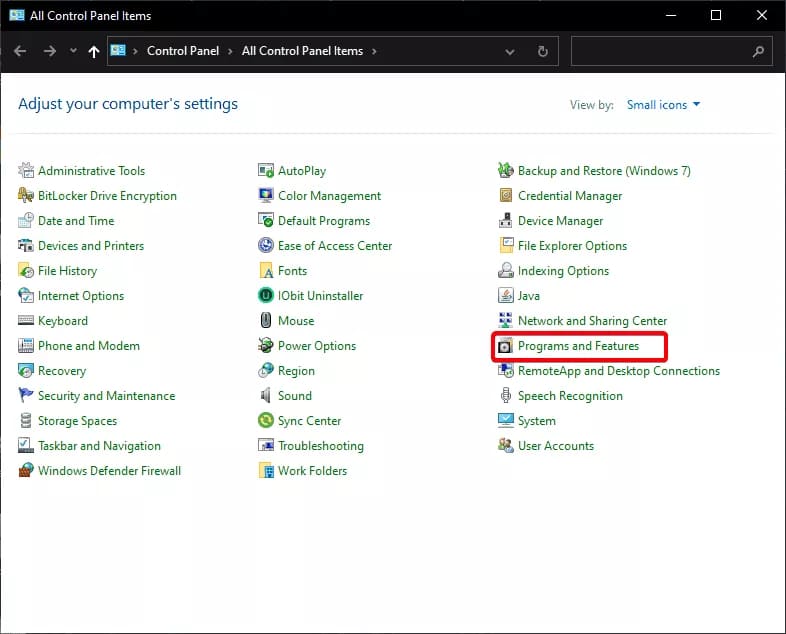Open the Sound speaker icon
This screenshot has height=634, width=786.
266,395
